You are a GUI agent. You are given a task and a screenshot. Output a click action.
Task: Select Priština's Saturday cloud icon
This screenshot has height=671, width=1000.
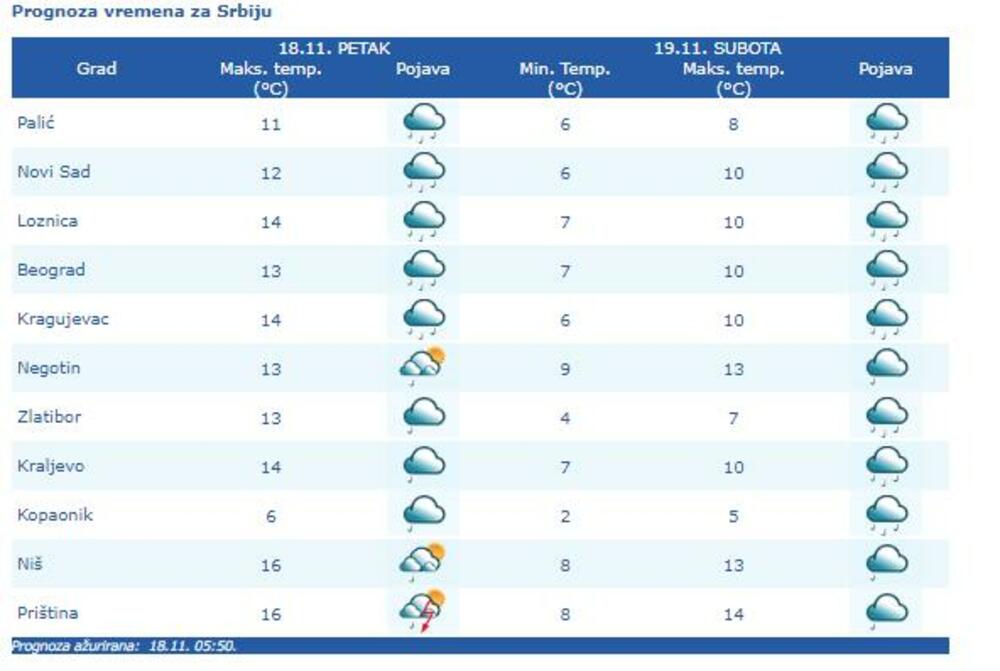pyautogui.click(x=886, y=611)
